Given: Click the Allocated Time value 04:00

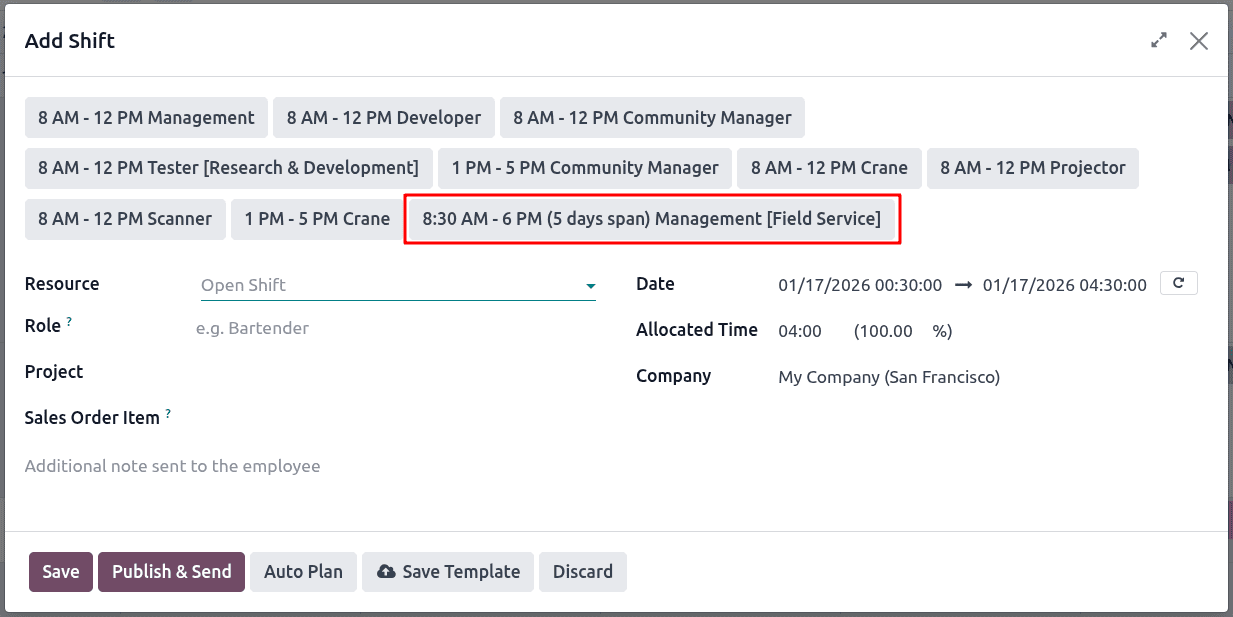Looking at the screenshot, I should coord(800,330).
